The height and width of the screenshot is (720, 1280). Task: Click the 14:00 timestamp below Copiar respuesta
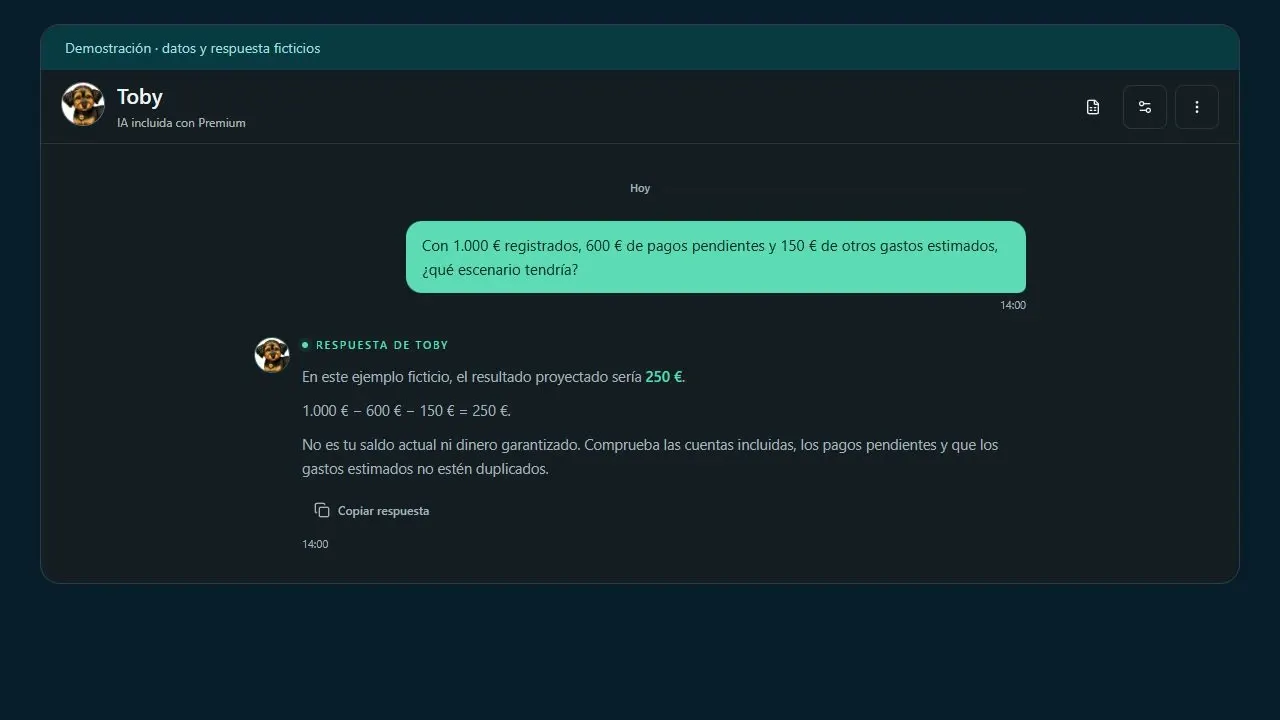tap(315, 544)
